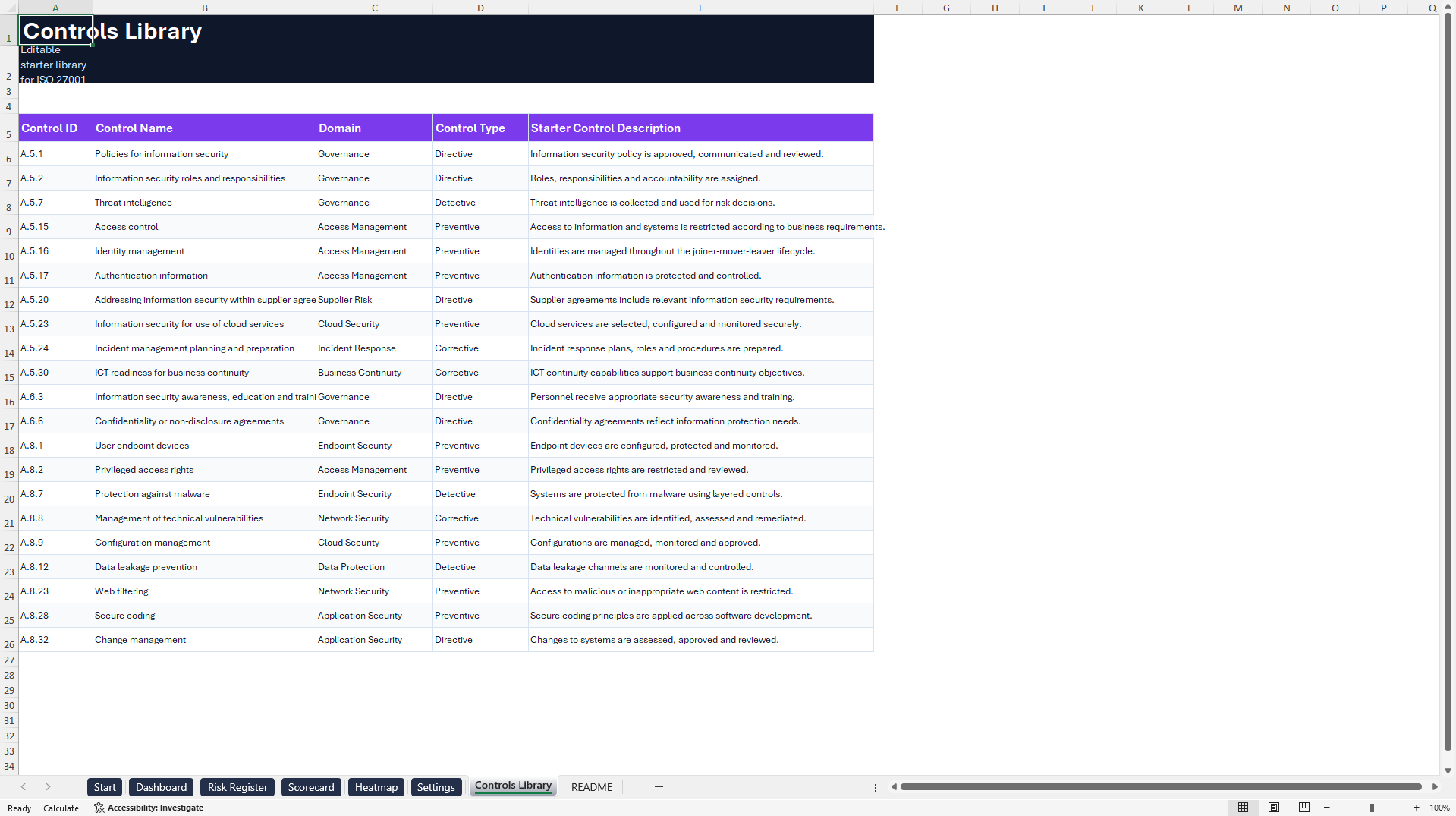Click vertical scrollbar down arrow
Image resolution: width=1456 pixels, height=816 pixels.
click(x=1448, y=770)
